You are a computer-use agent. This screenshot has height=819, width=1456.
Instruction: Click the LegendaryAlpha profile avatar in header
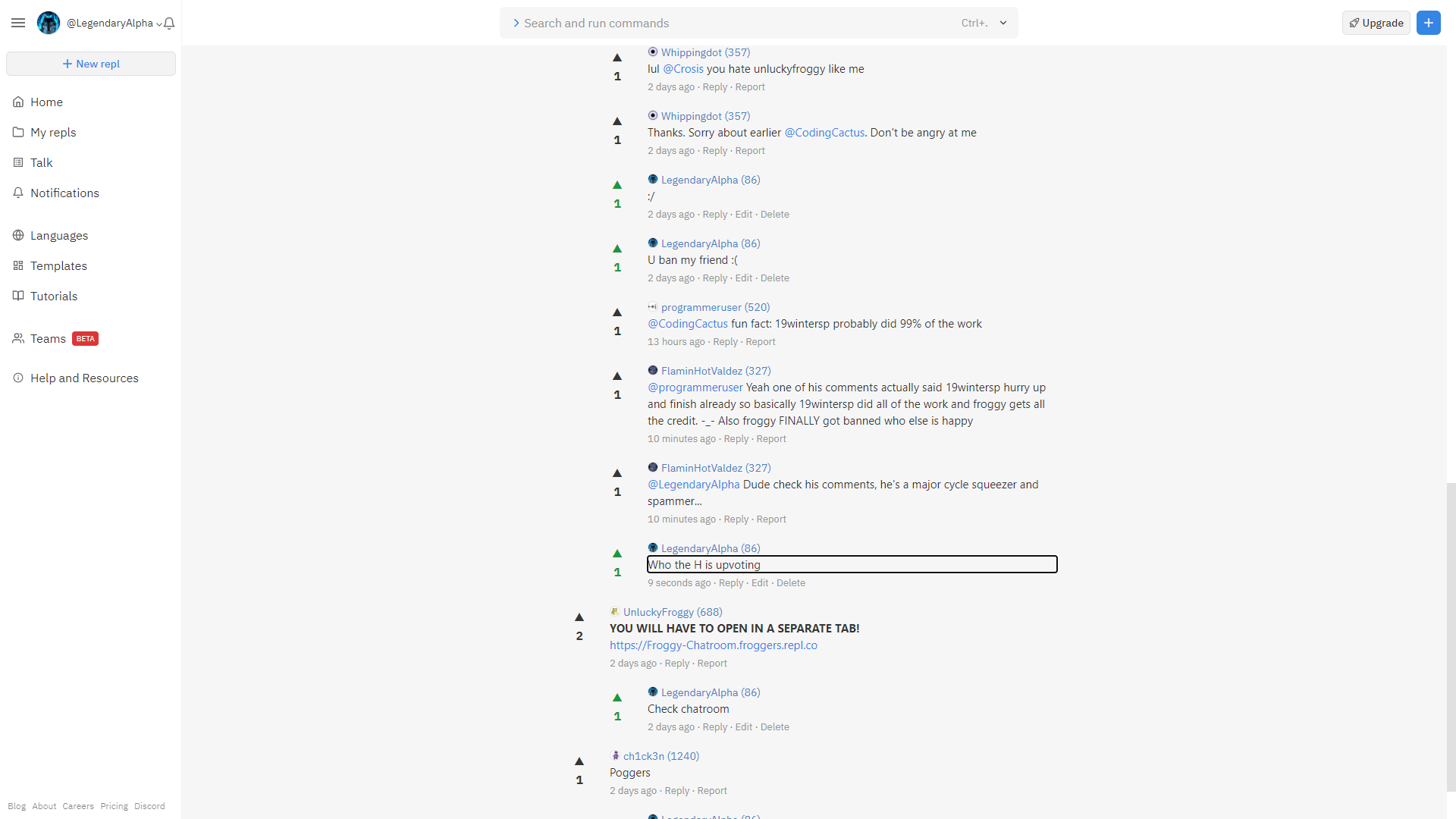click(x=49, y=23)
